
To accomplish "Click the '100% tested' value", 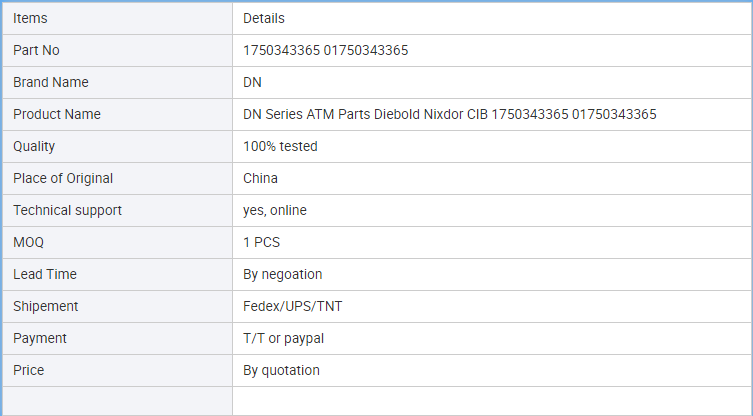I will coord(280,146).
